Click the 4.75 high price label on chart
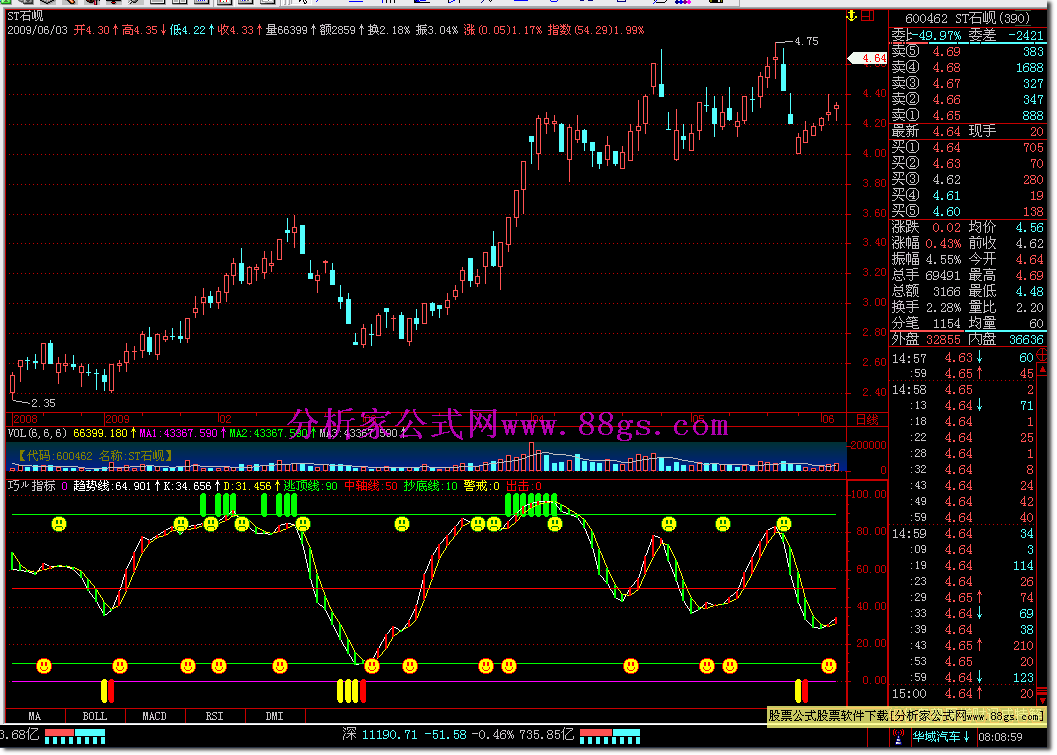 tap(806, 41)
